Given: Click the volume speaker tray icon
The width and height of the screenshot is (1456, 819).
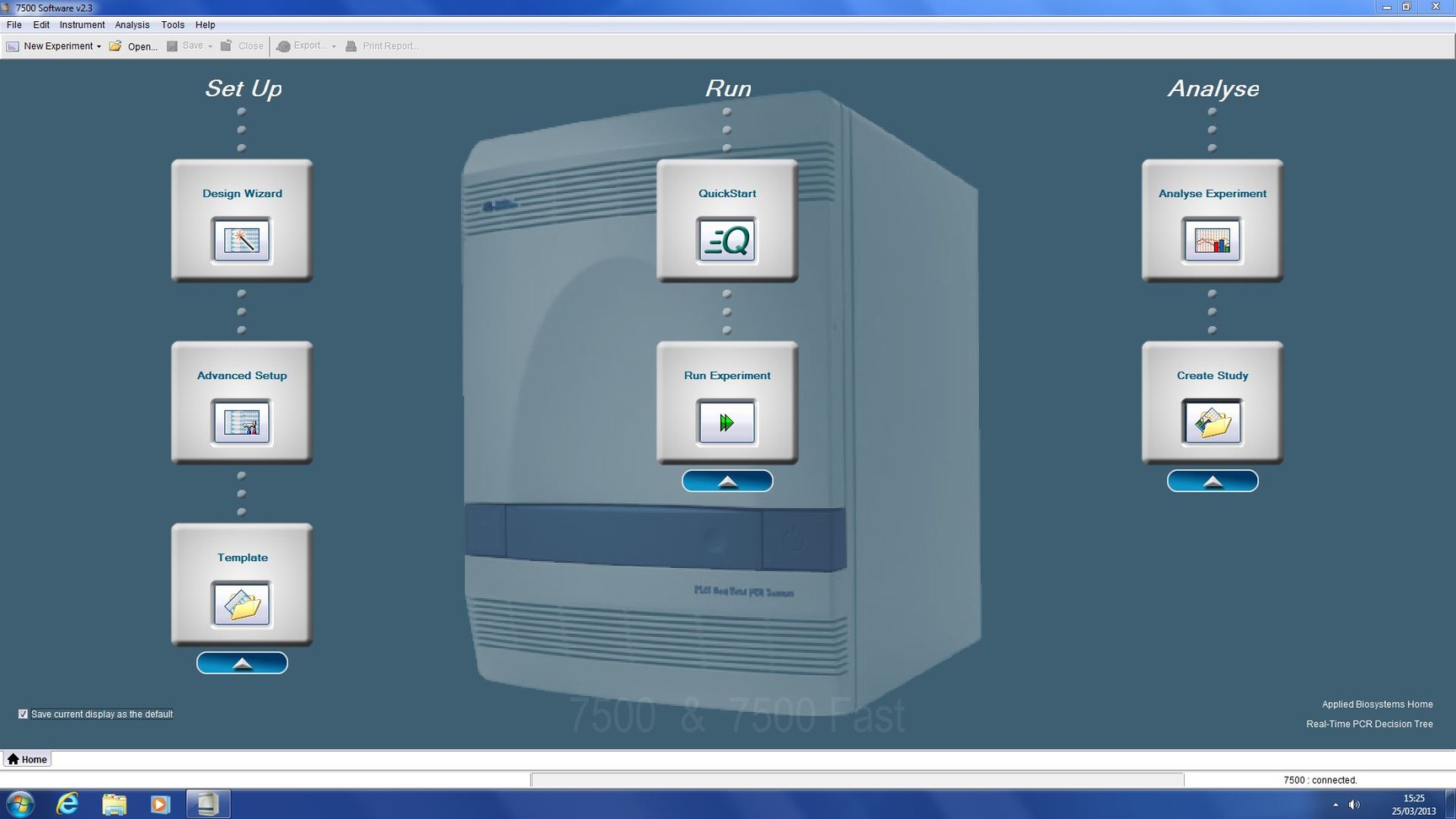Looking at the screenshot, I should 1354,805.
